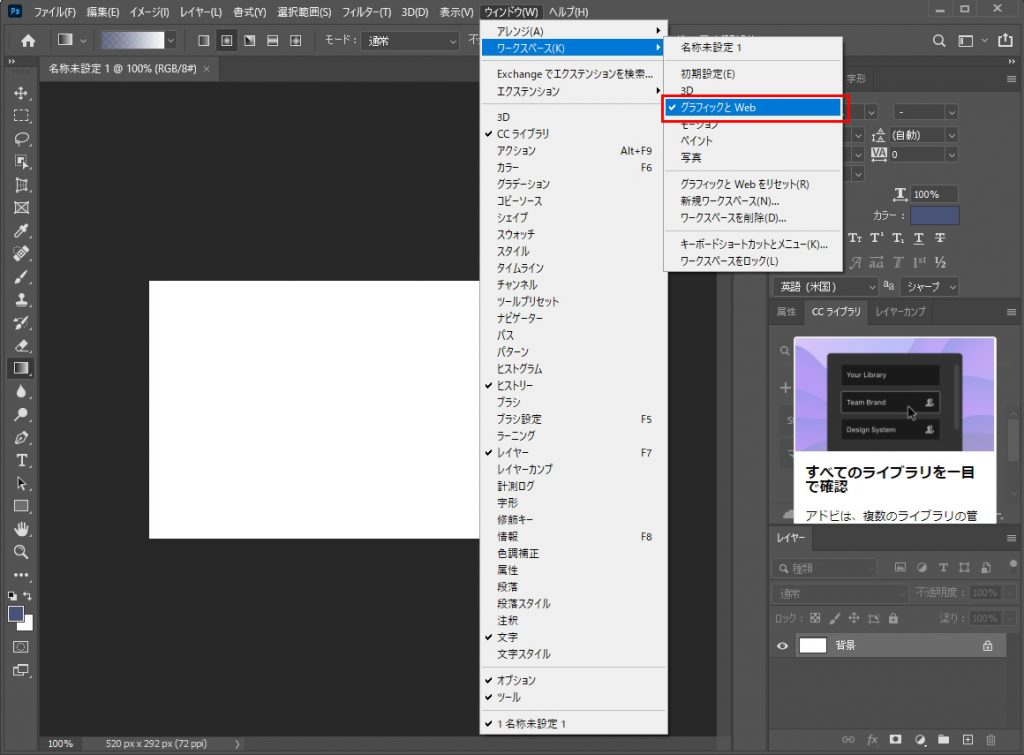
Task: Choose 写真 workspace from submenu
Action: tap(691, 158)
